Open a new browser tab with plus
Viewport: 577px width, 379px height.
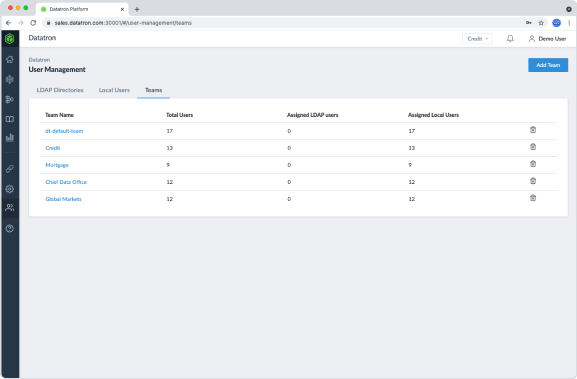point(137,9)
